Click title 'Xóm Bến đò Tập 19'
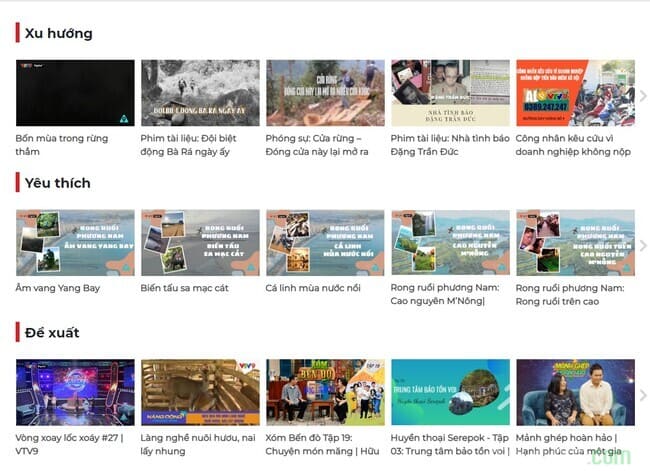This screenshot has height=471, width=650. [322, 444]
